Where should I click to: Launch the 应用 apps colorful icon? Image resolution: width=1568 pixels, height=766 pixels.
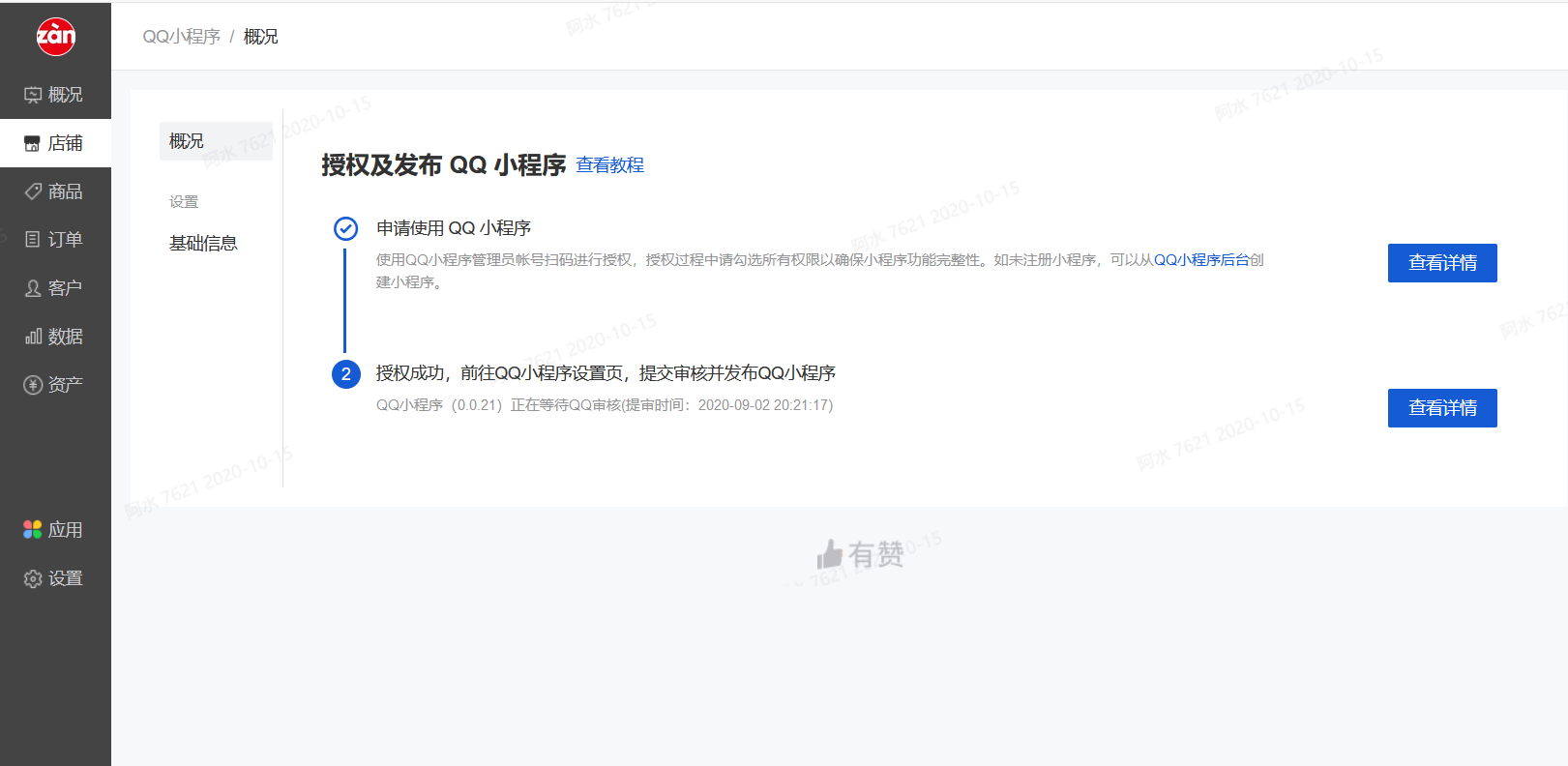pos(33,530)
